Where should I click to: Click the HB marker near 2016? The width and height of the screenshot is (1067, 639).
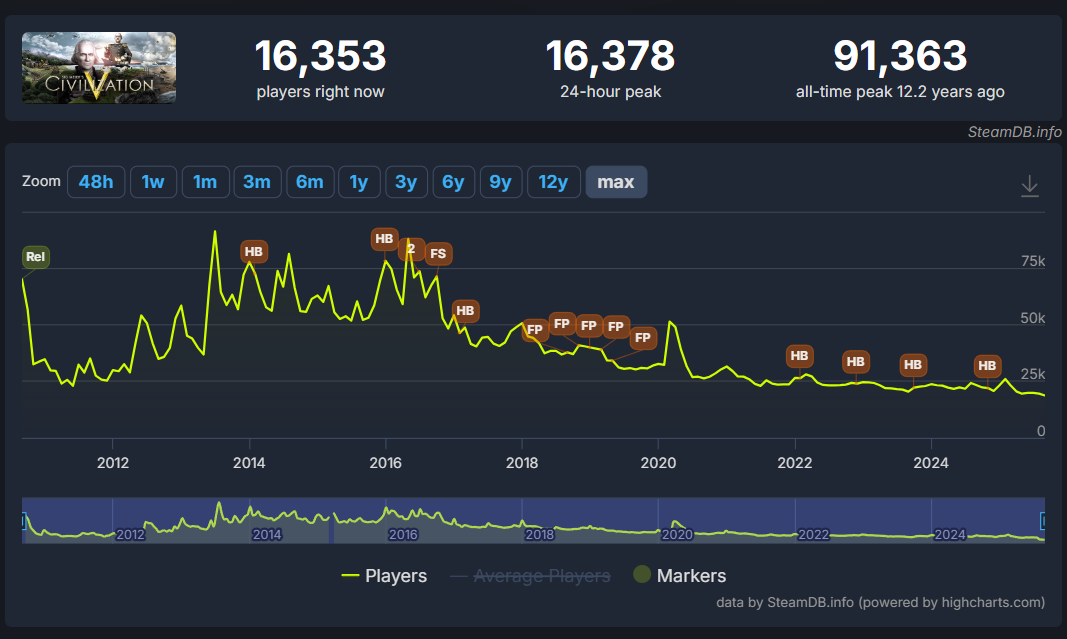[x=384, y=239]
